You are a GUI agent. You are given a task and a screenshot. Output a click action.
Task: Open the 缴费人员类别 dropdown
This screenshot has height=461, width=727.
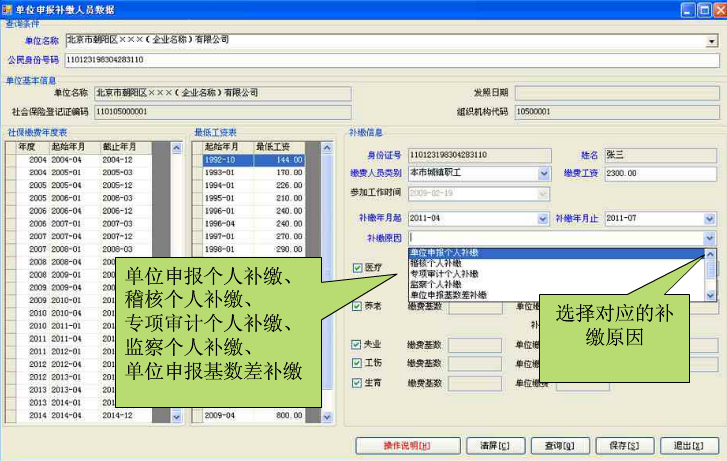[x=544, y=174]
